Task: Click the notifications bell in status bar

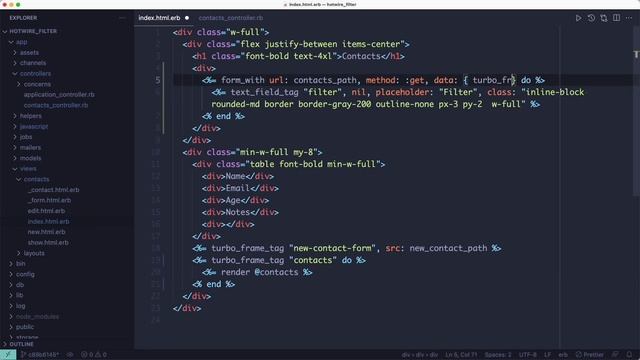Action: point(629,355)
